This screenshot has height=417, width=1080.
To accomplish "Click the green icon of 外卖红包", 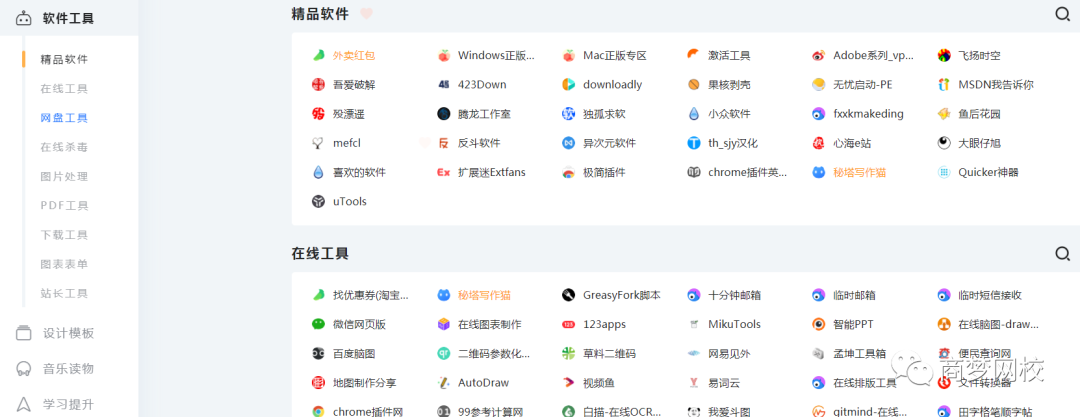I will tap(318, 55).
